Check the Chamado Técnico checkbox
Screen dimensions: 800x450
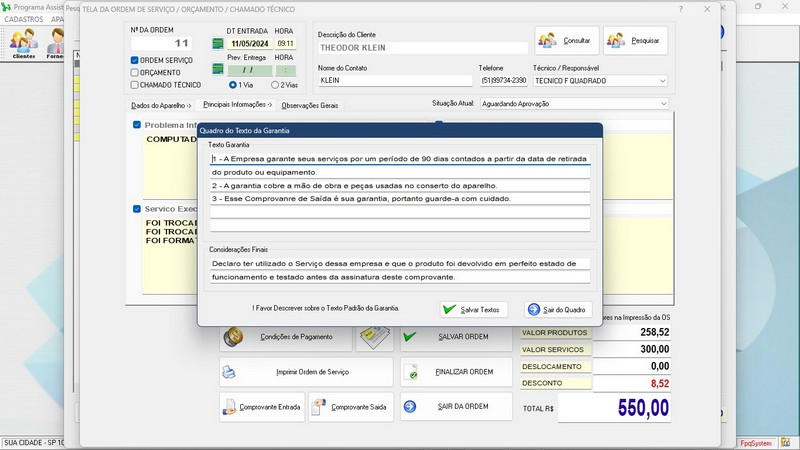135,85
